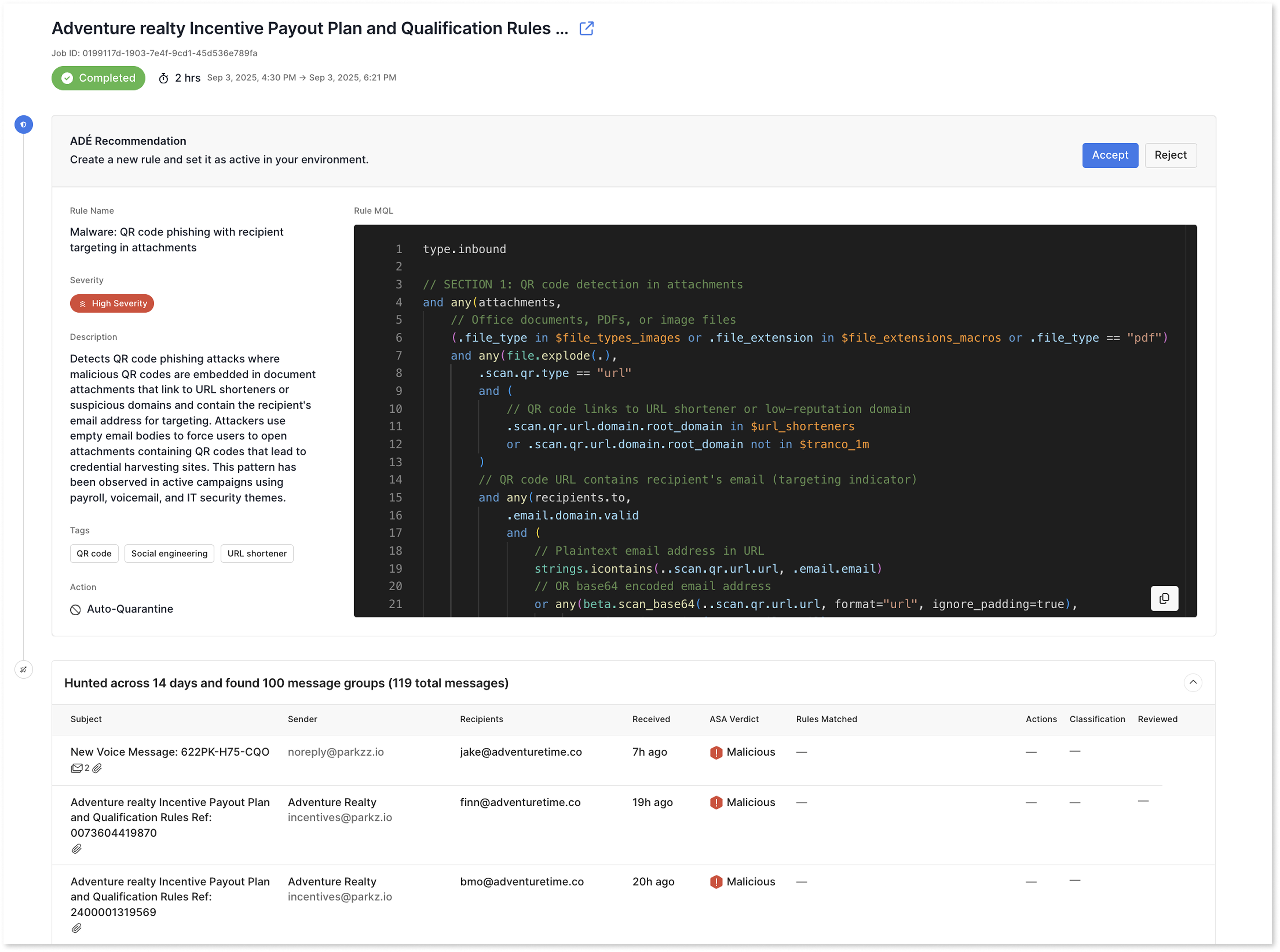The image size is (1280, 952).
Task: Click the attachment paperclip on Ref 0073604419870 row
Action: (x=76, y=849)
